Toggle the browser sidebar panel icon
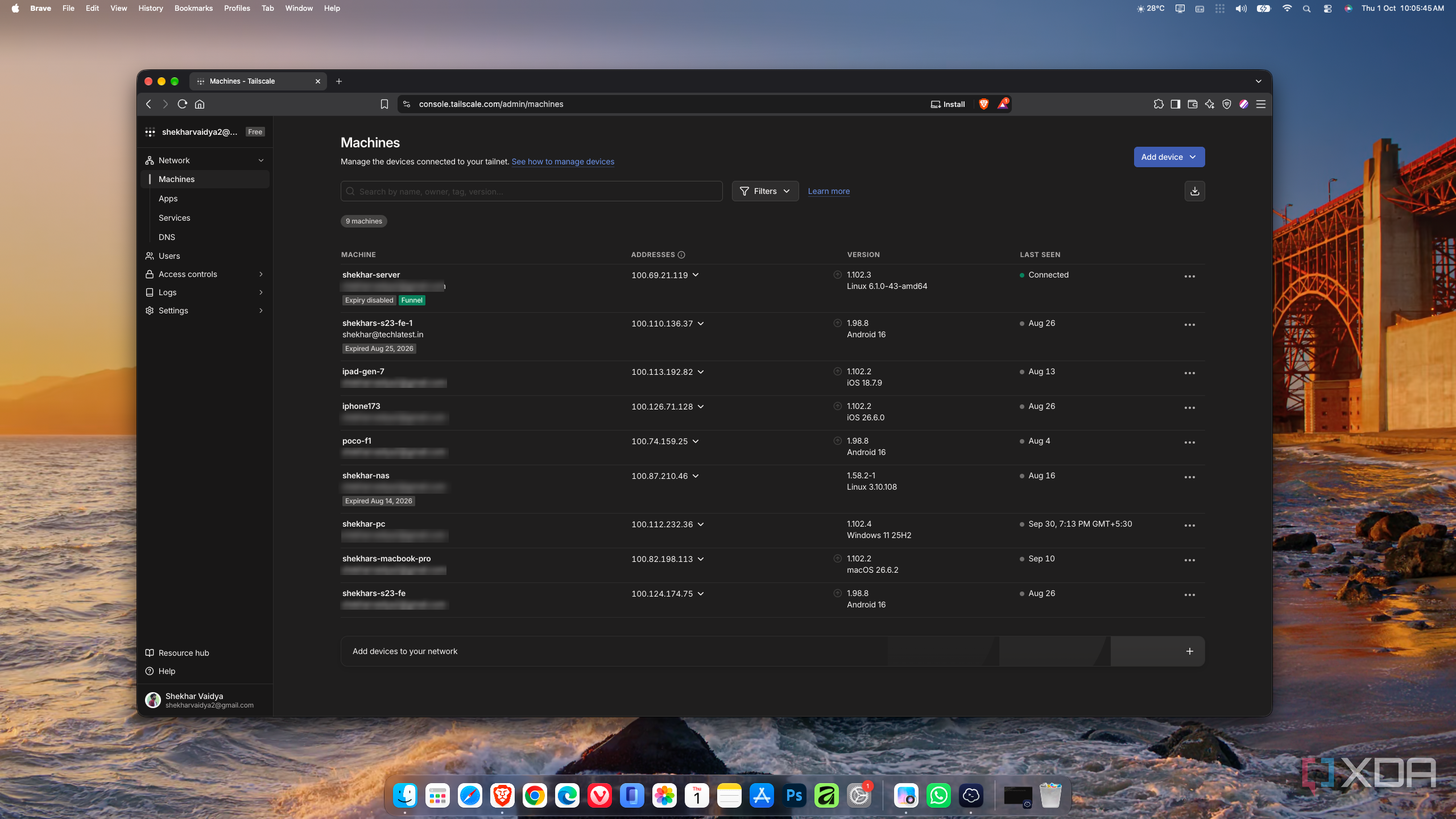This screenshot has width=1456, height=819. (x=1176, y=104)
